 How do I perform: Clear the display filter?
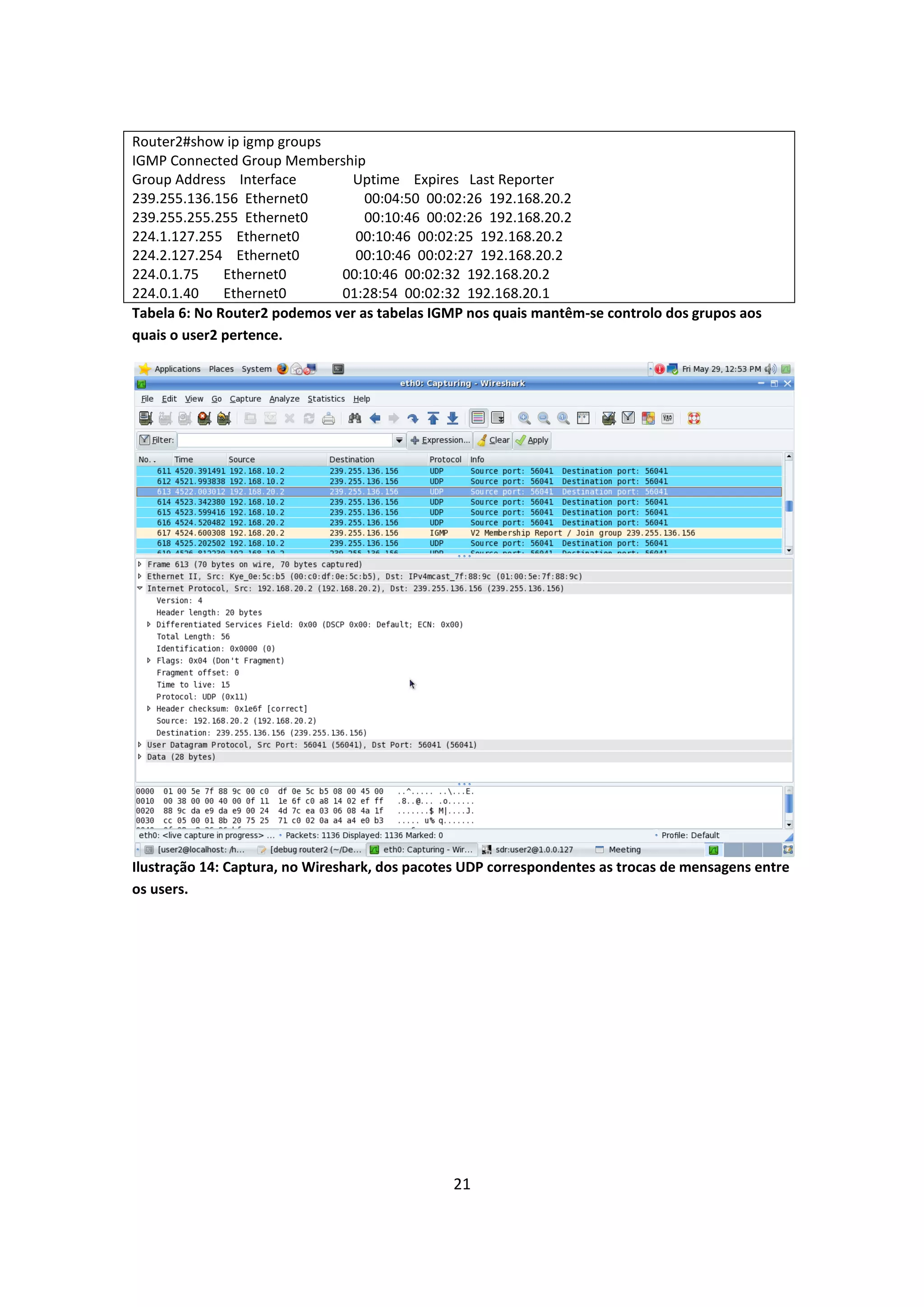coord(494,440)
